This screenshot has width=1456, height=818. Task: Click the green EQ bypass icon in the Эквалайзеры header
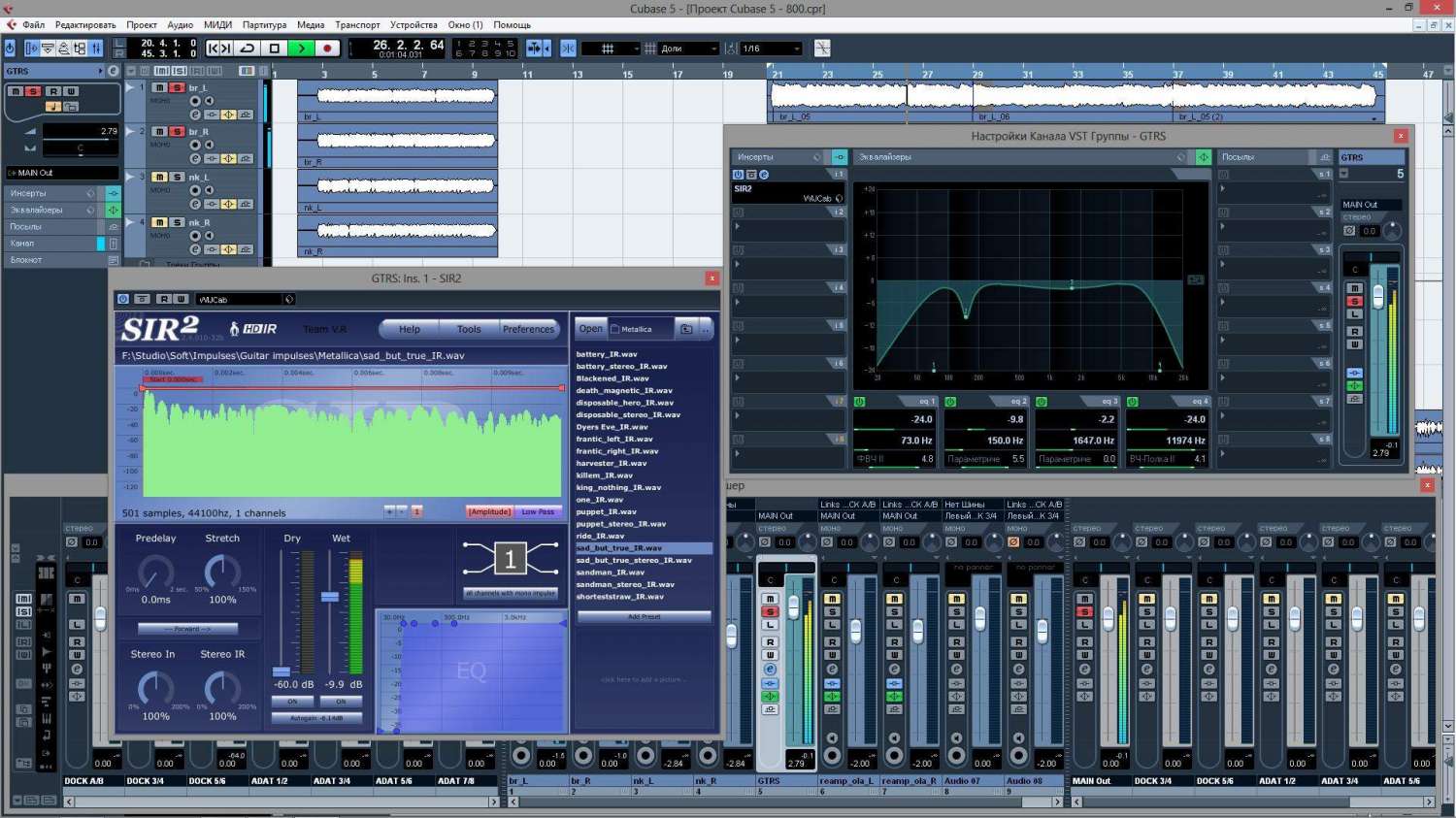[x=1204, y=156]
